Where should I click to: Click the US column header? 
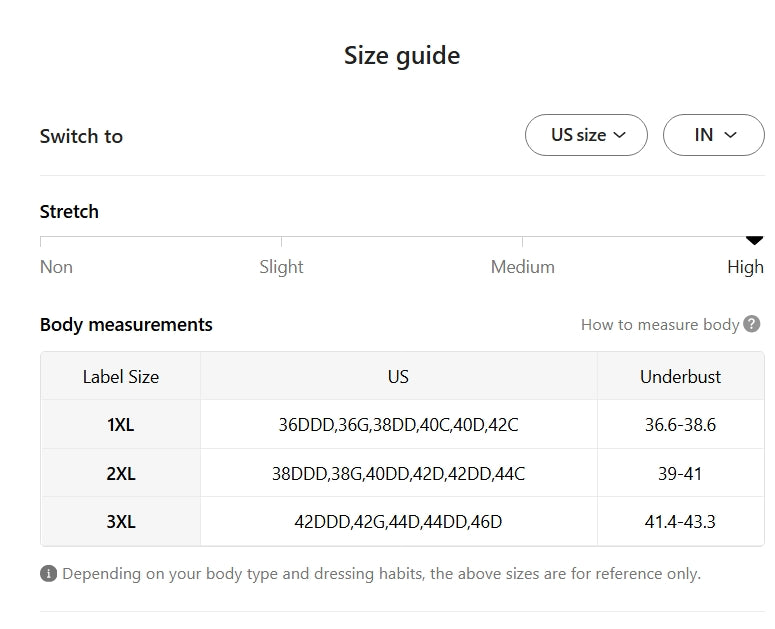(x=398, y=377)
